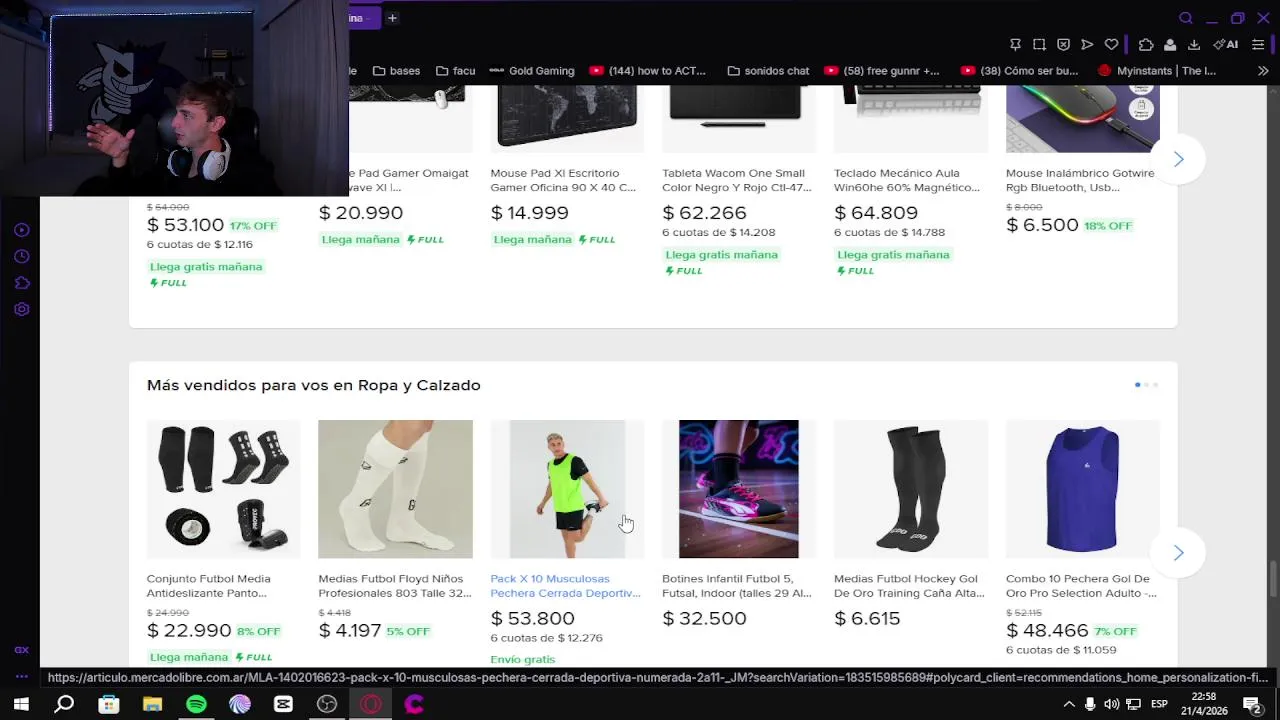Viewport: 1280px width, 720px height.
Task: Open Combo 10 Pechera Gol De Oro listing
Action: tap(1081, 586)
